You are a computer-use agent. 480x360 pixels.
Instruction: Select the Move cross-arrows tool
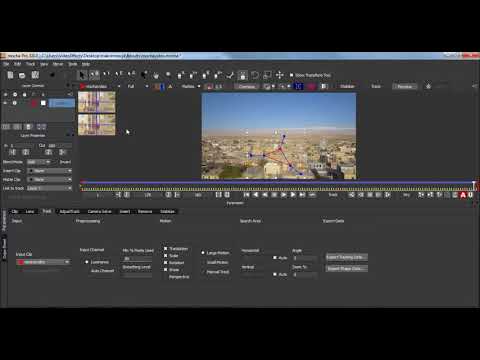[279, 75]
